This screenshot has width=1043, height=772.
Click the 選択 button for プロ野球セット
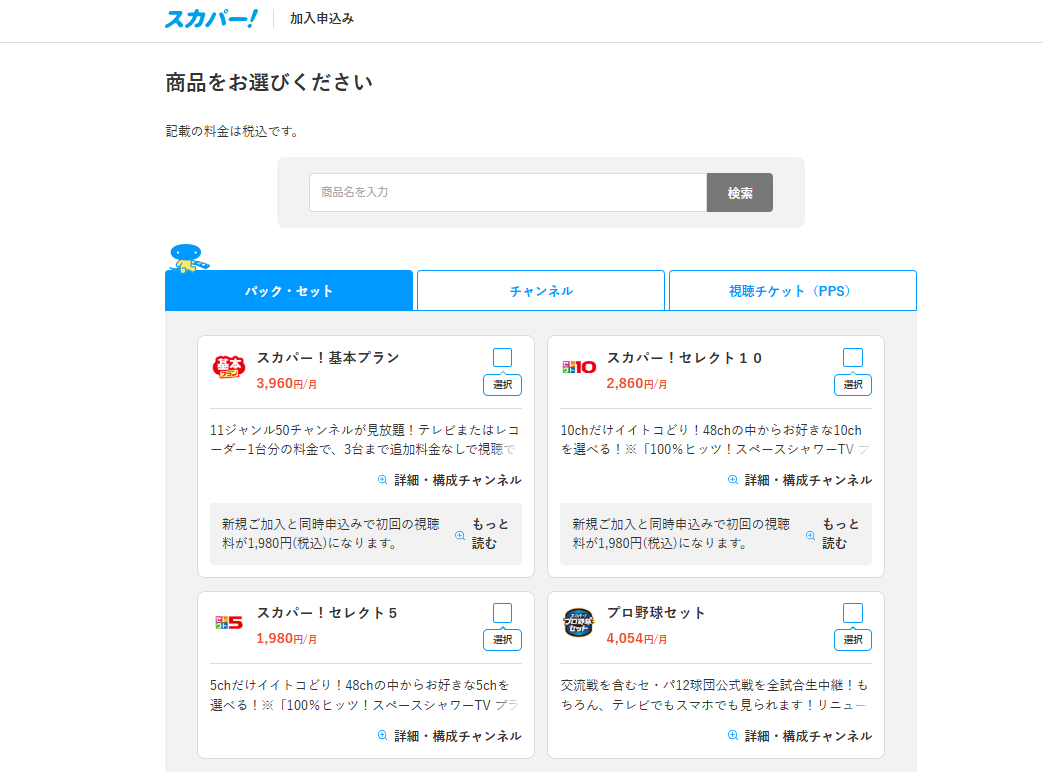[x=853, y=640]
